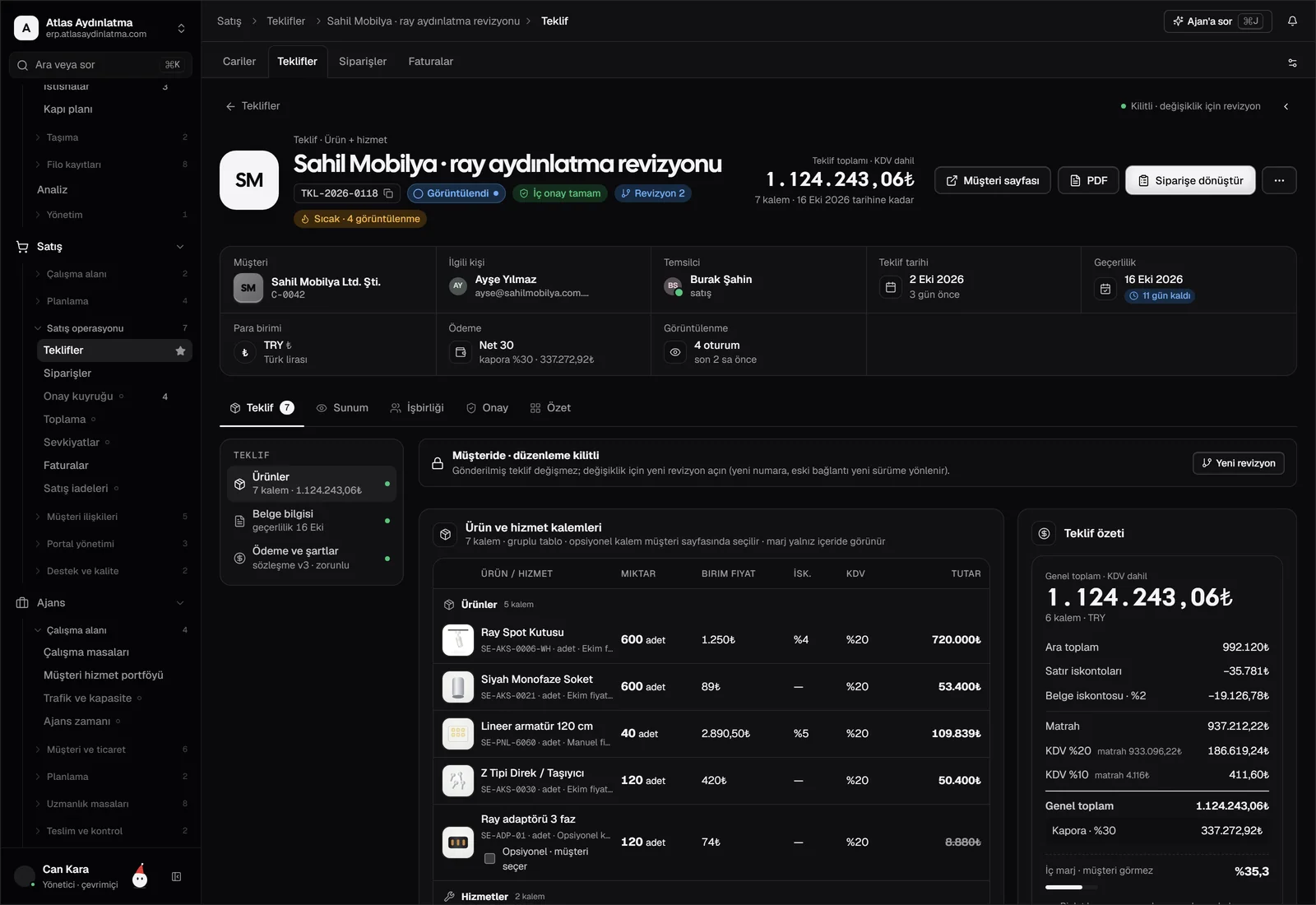Toggle sidebar panel icon near Can Kara

point(176,877)
